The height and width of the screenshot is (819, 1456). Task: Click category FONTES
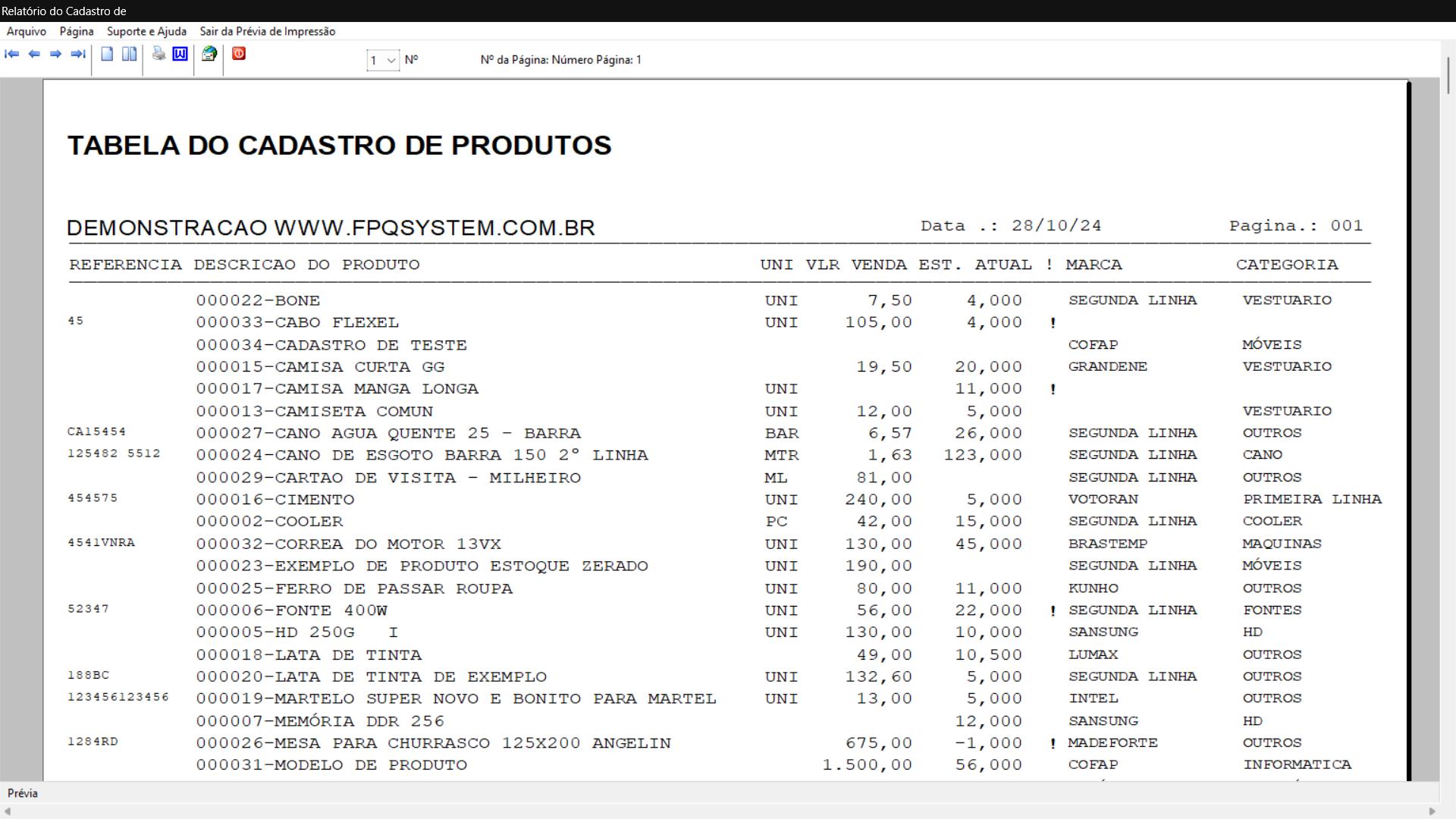pos(1272,610)
